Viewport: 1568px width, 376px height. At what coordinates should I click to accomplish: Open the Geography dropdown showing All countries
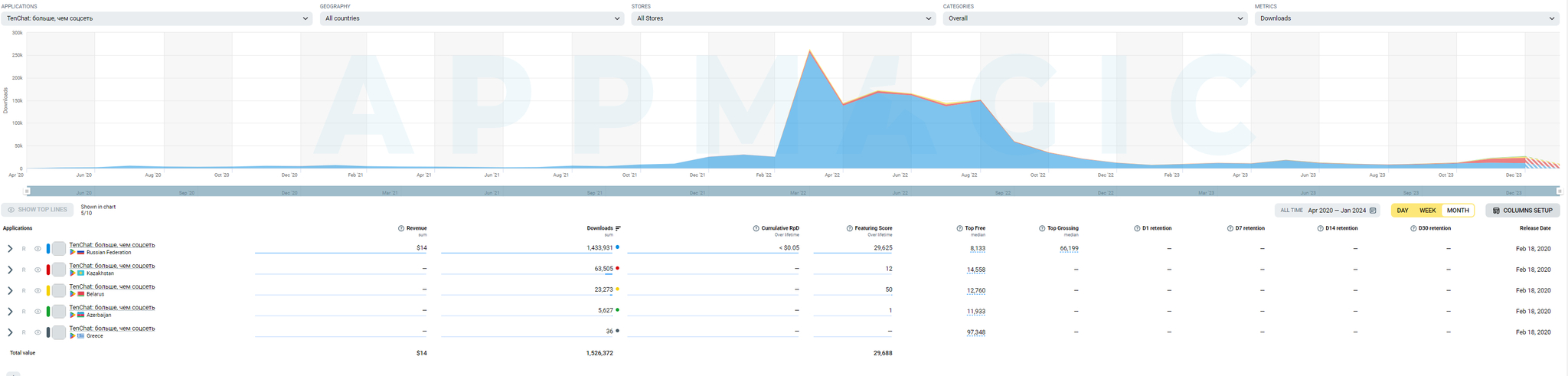471,18
